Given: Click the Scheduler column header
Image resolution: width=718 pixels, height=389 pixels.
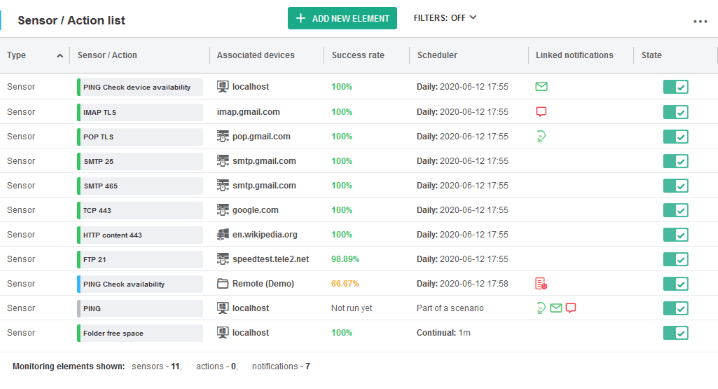Looking at the screenshot, I should tap(437, 55).
